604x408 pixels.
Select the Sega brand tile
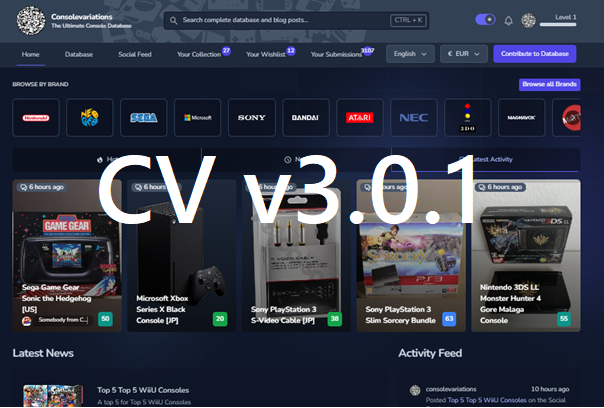pos(144,118)
